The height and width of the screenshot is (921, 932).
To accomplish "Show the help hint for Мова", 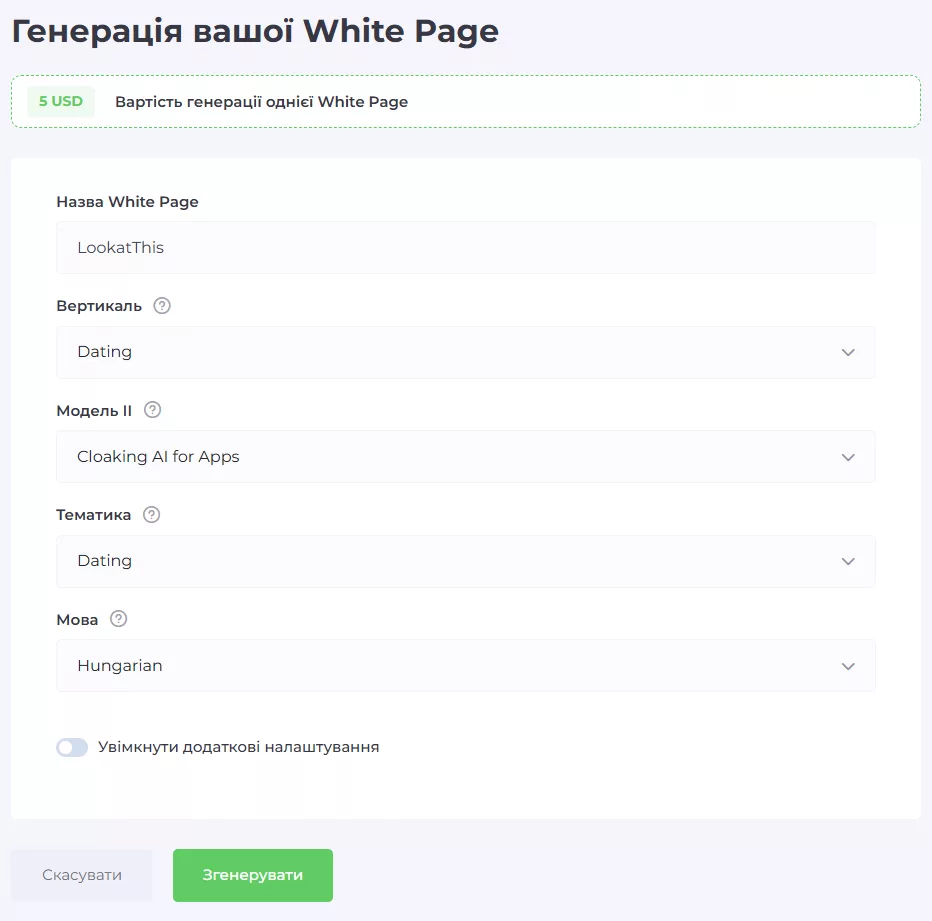I will (119, 619).
